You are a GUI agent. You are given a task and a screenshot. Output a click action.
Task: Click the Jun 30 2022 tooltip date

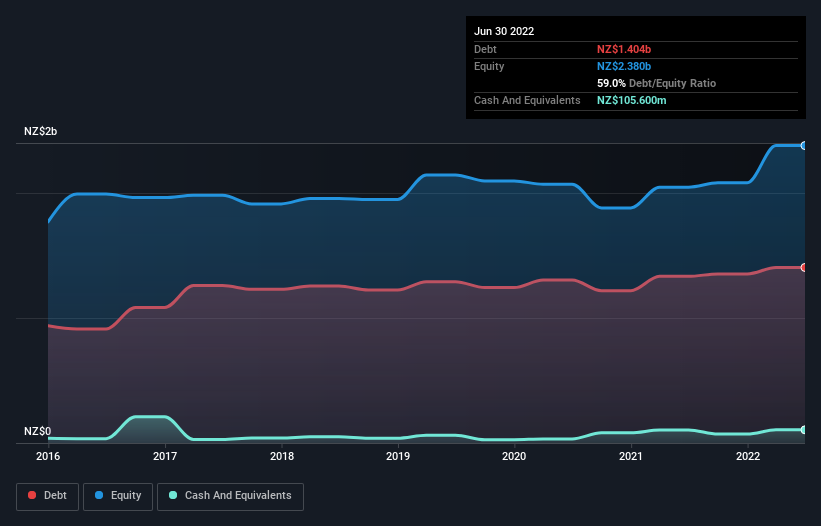pyautogui.click(x=504, y=31)
